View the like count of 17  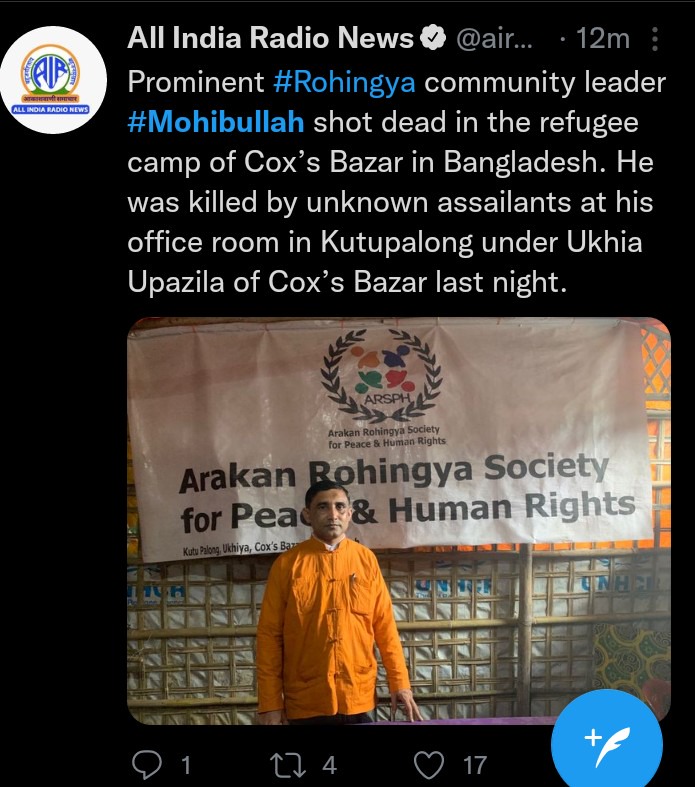click(475, 765)
